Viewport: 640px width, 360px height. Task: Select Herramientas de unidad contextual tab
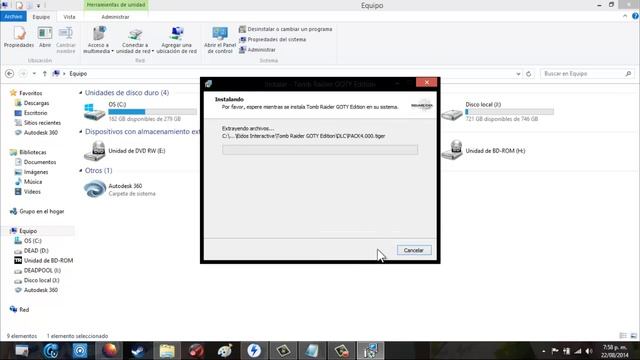pyautogui.click(x=116, y=5)
